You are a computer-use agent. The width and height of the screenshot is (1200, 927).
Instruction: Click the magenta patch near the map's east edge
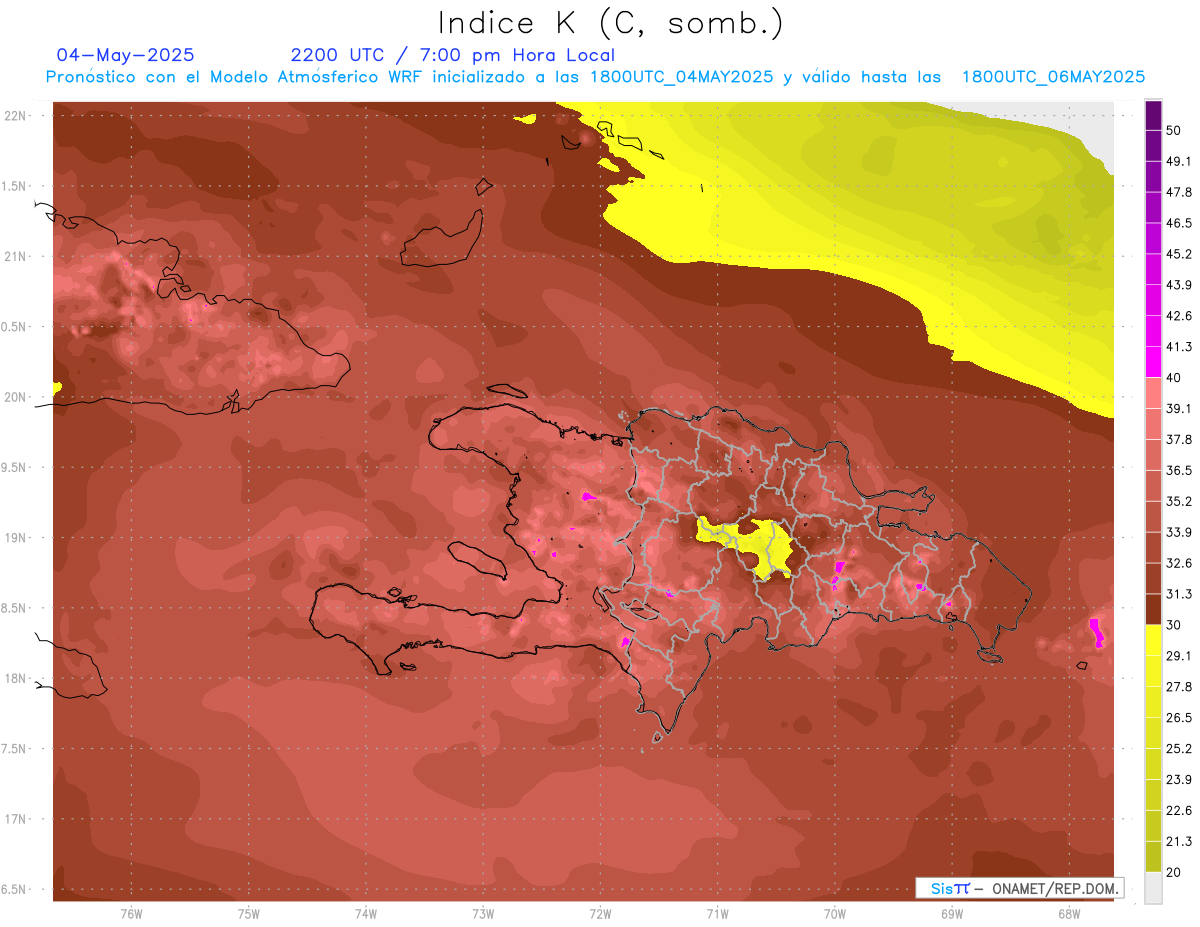[x=1097, y=633]
